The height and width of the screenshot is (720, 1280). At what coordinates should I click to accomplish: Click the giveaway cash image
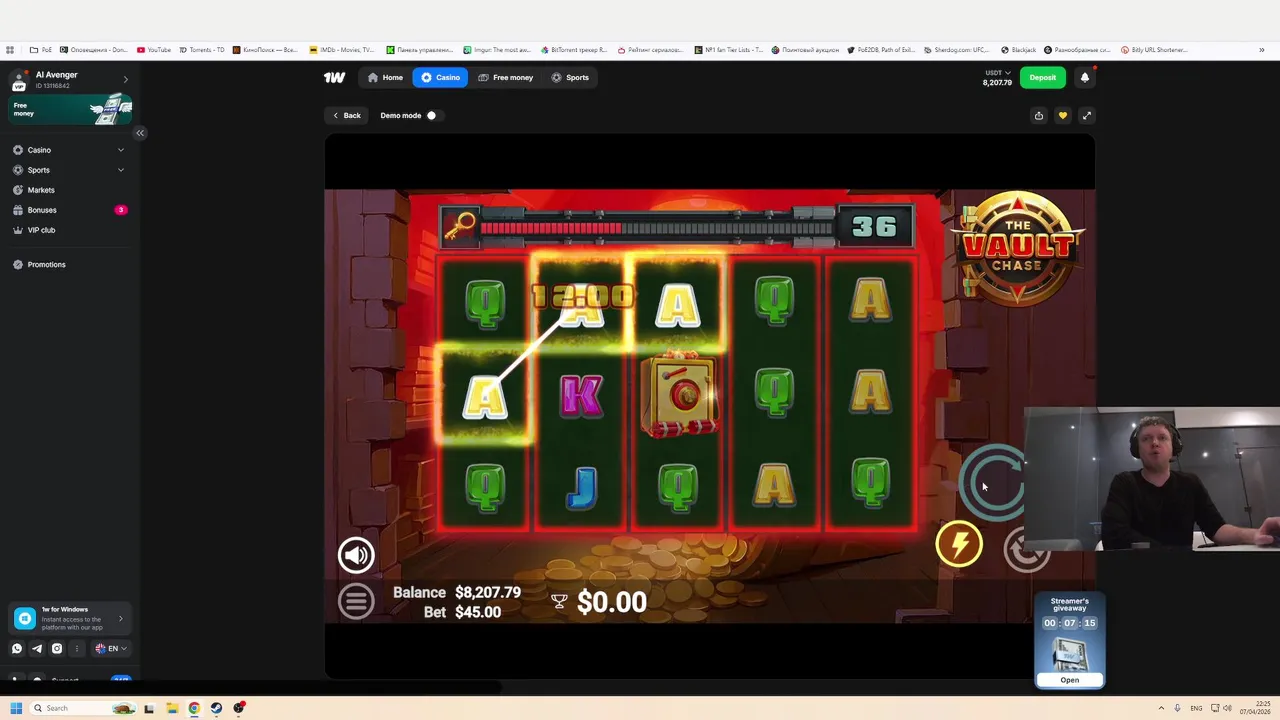[1069, 653]
